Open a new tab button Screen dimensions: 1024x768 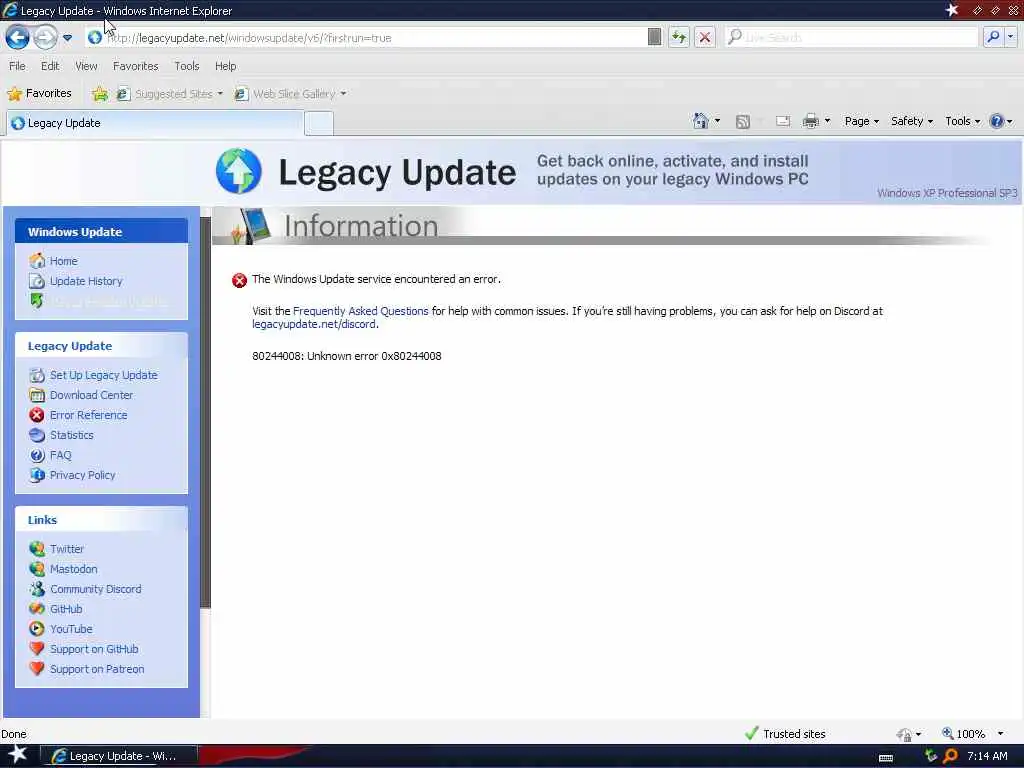319,123
